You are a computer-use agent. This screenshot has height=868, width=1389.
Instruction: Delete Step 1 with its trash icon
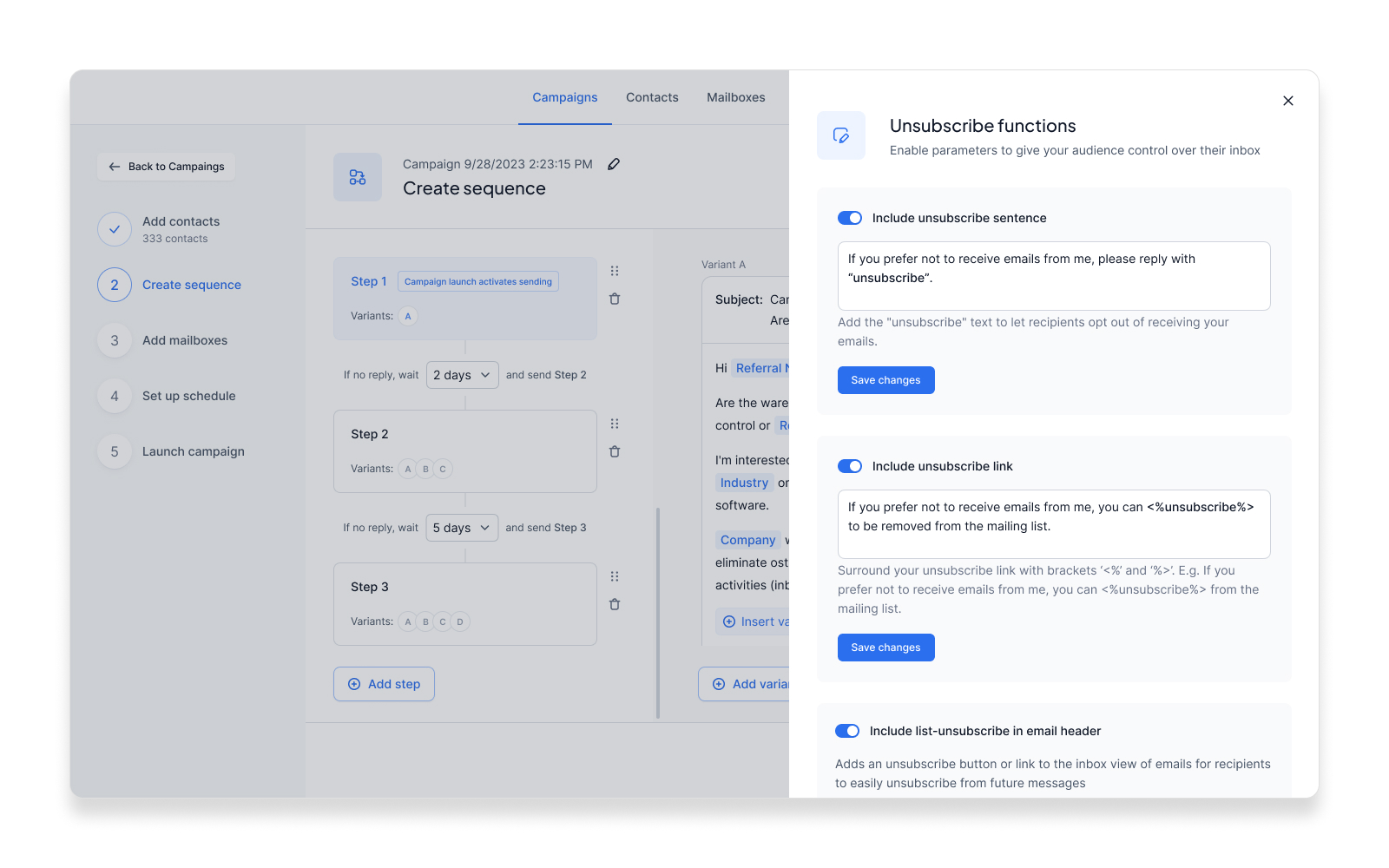pos(615,299)
